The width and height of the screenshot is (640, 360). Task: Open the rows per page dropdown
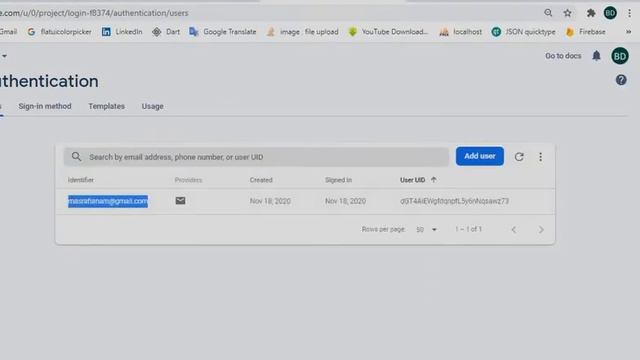click(x=427, y=229)
